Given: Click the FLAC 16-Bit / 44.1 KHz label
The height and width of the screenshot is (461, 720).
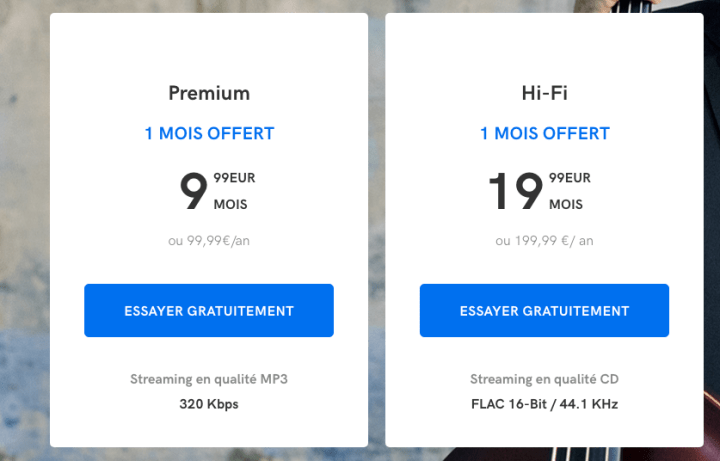Looking at the screenshot, I should coord(544,405).
